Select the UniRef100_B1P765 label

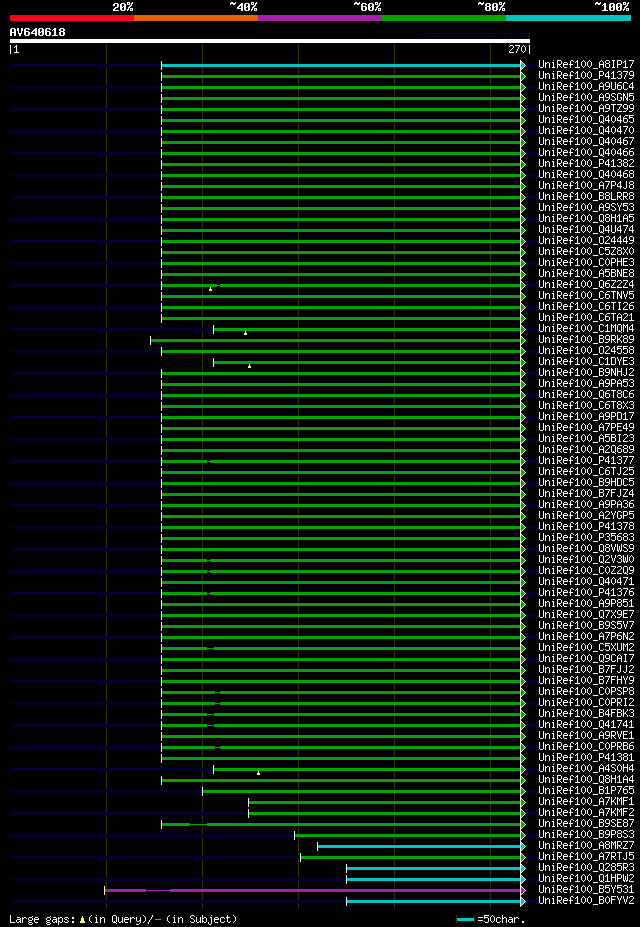(586, 792)
